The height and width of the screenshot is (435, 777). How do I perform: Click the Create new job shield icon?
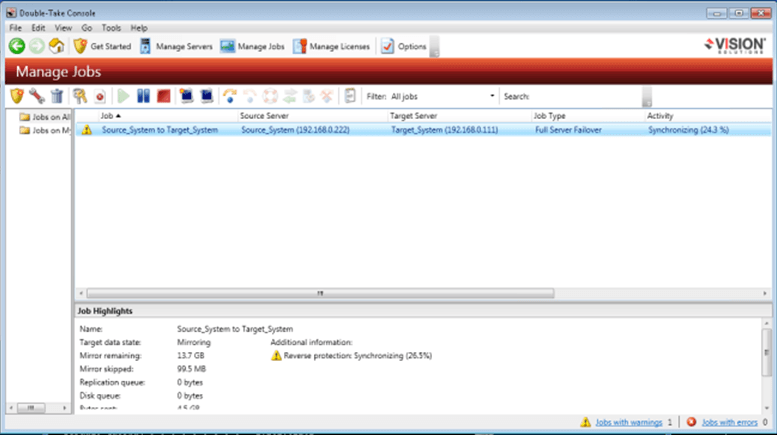16,96
